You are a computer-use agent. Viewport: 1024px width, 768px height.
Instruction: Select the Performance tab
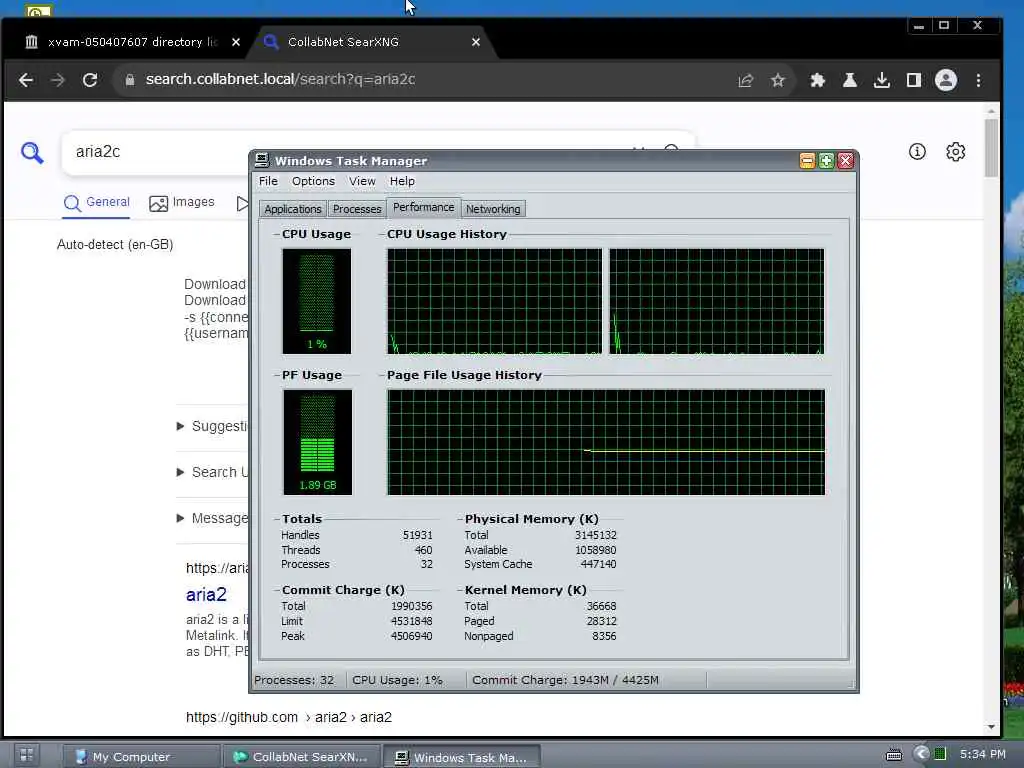pos(423,207)
